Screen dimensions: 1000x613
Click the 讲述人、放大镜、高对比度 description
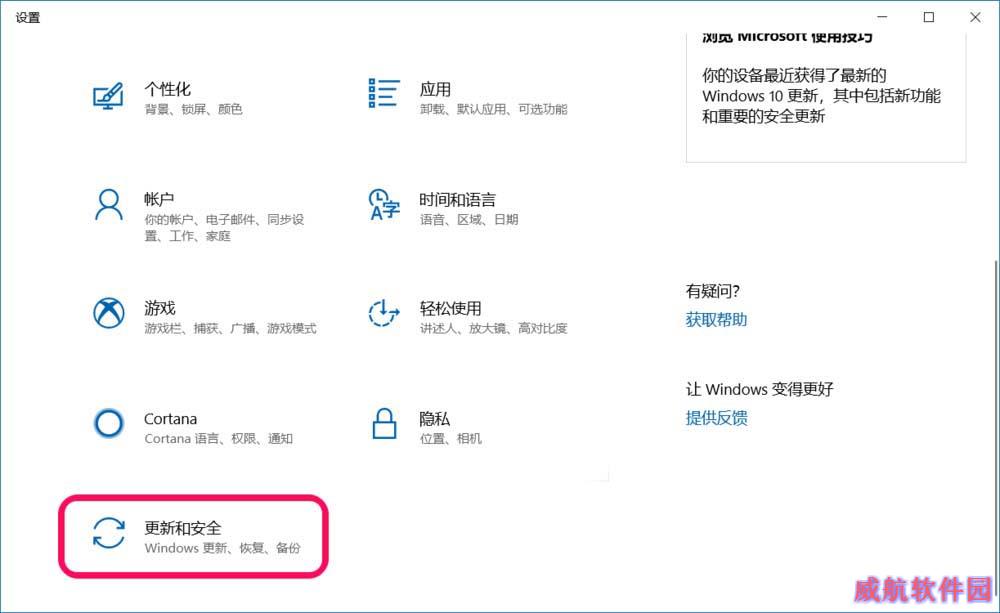click(x=493, y=329)
